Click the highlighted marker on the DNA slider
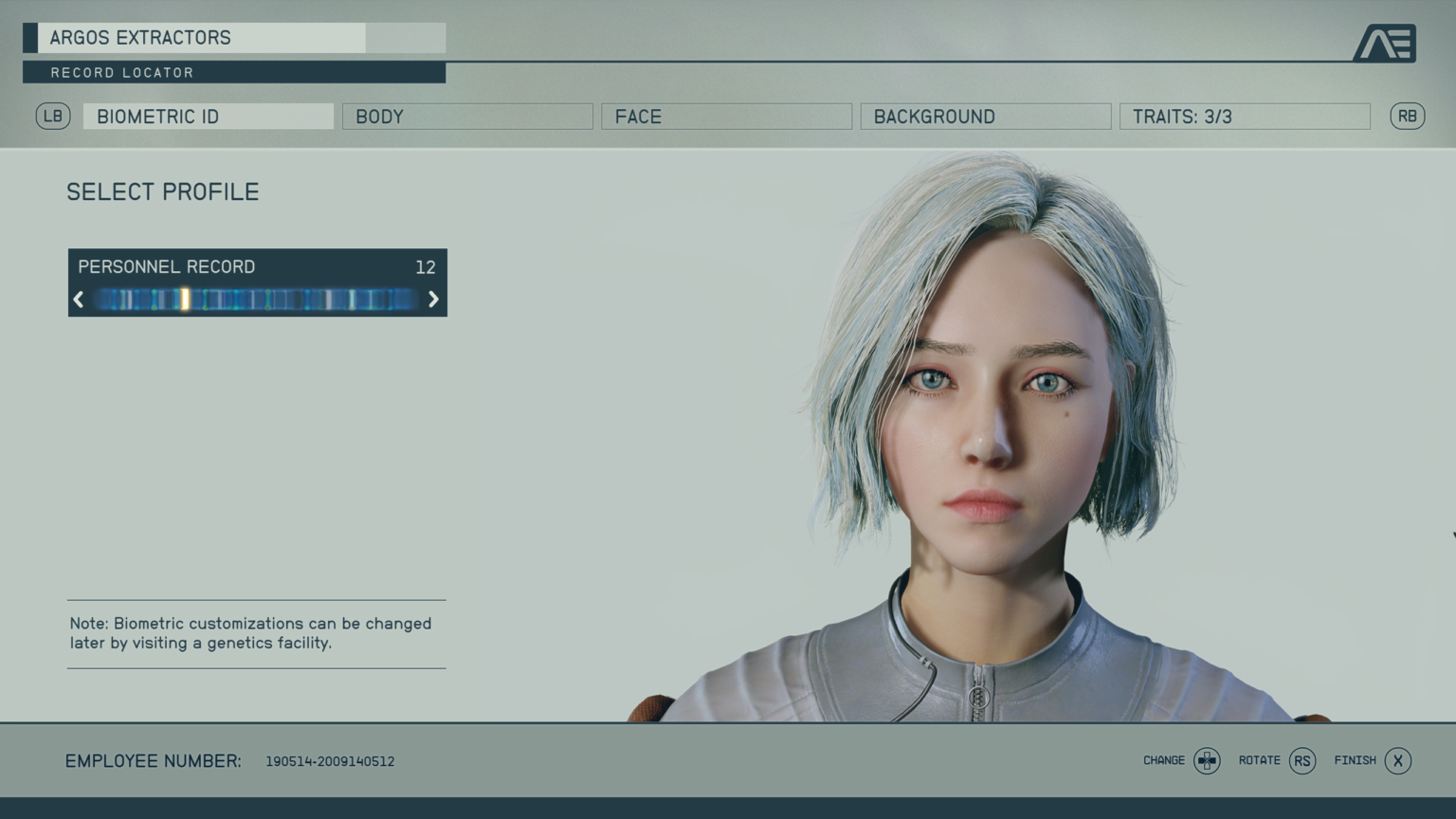This screenshot has height=819, width=1456. 186,299
